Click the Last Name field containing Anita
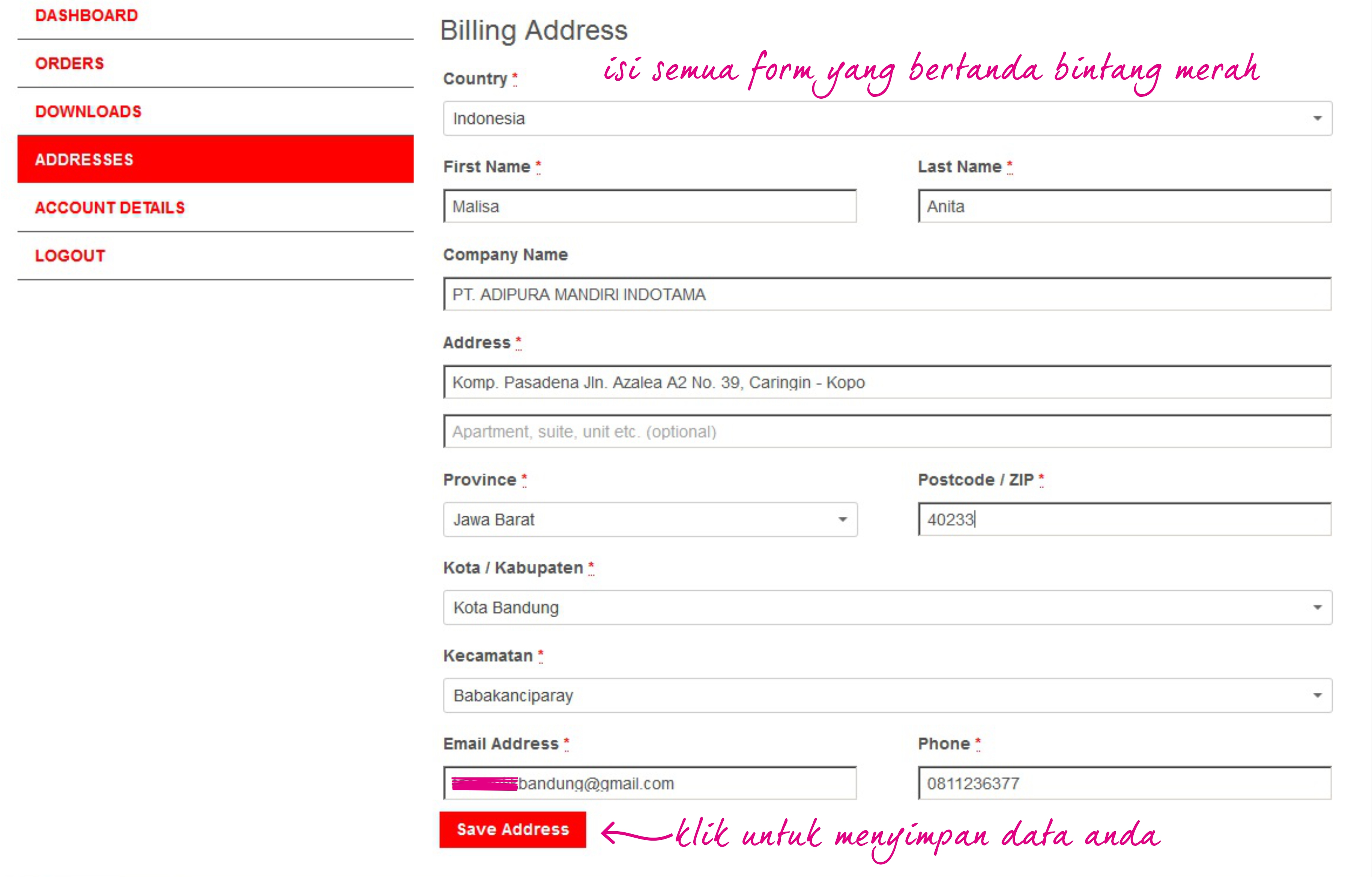This screenshot has height=877, width=1372. tap(1124, 207)
